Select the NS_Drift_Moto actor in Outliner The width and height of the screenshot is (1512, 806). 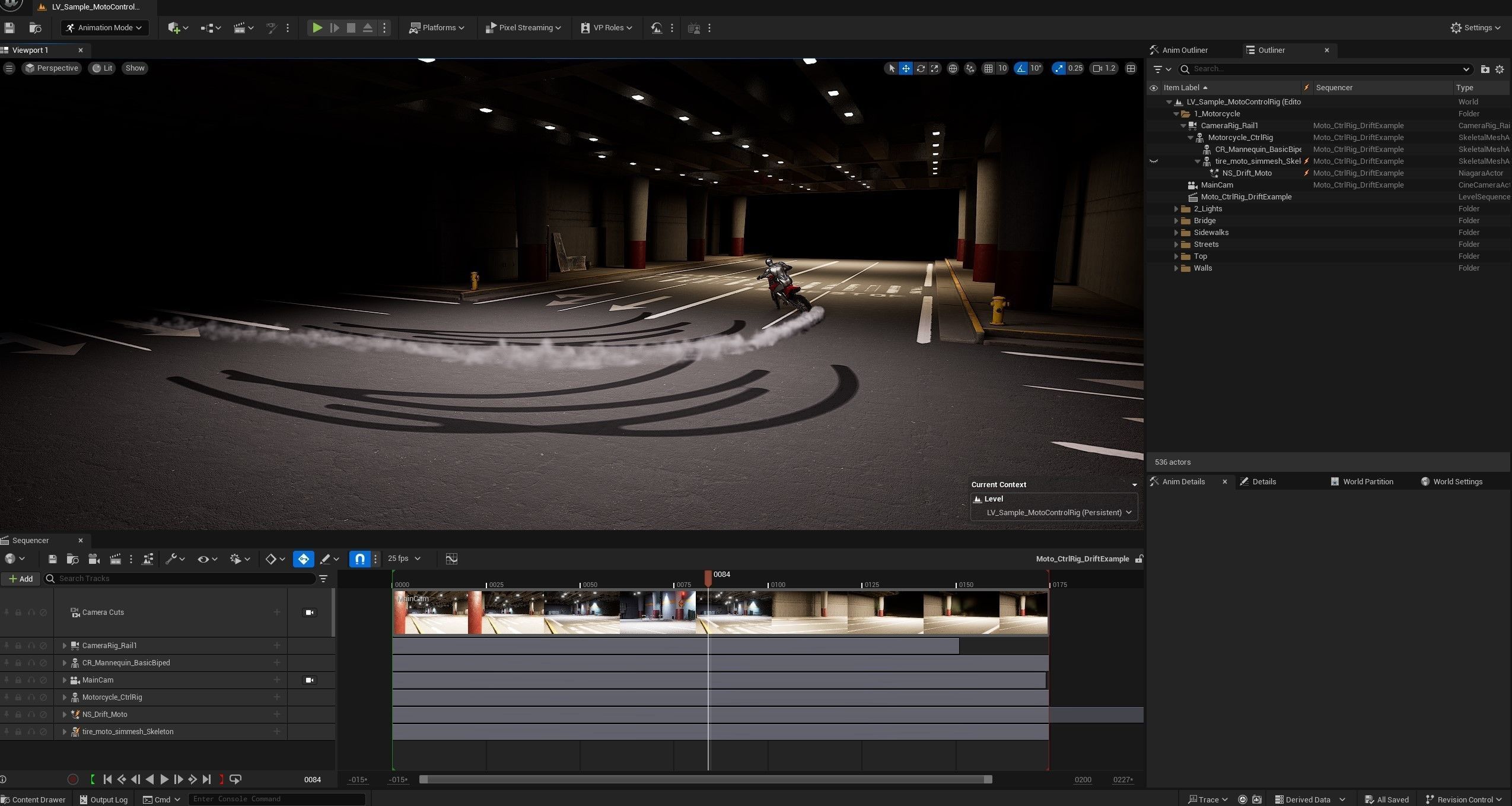(x=1247, y=173)
